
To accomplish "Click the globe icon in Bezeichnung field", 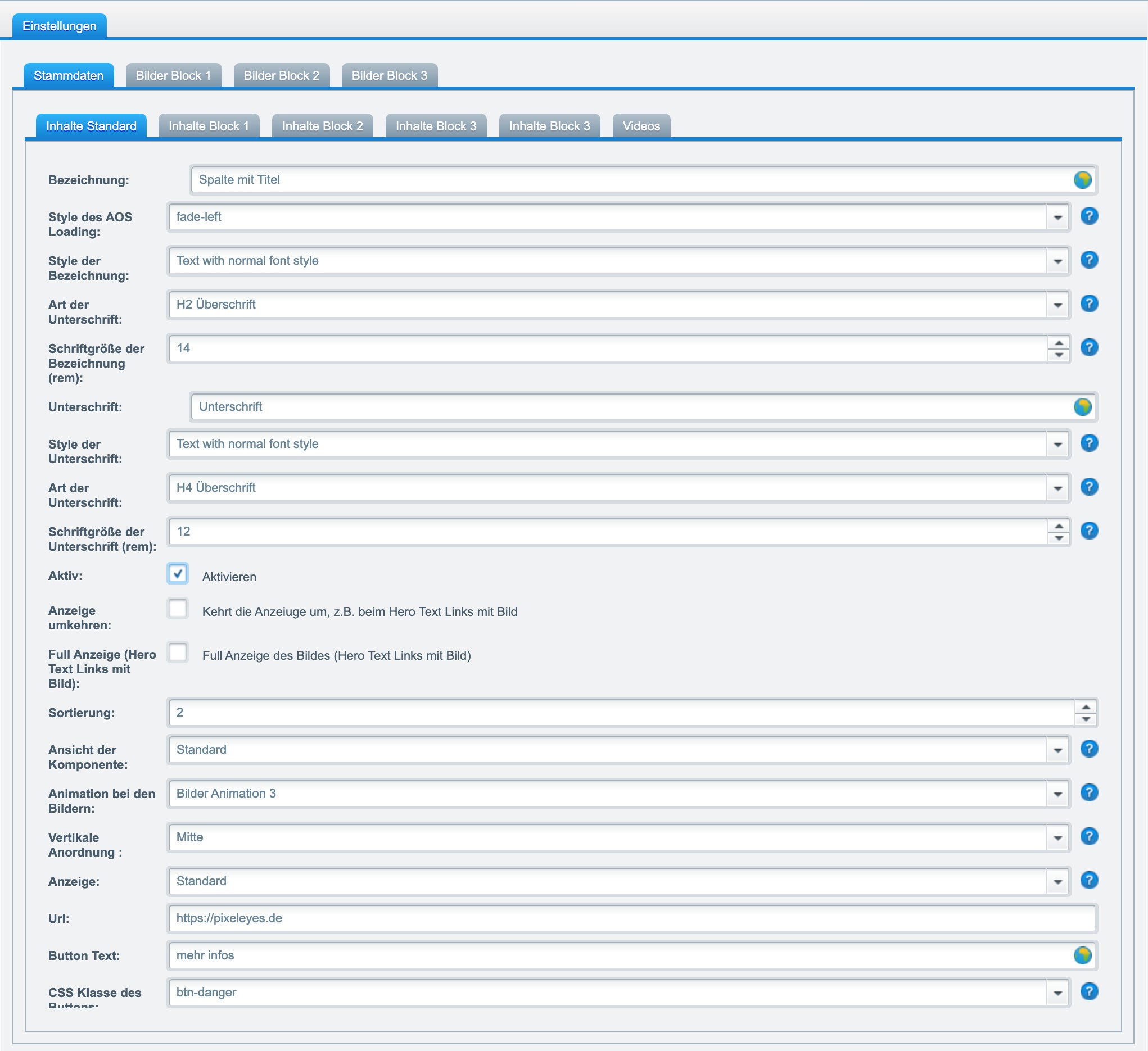I will 1082,180.
